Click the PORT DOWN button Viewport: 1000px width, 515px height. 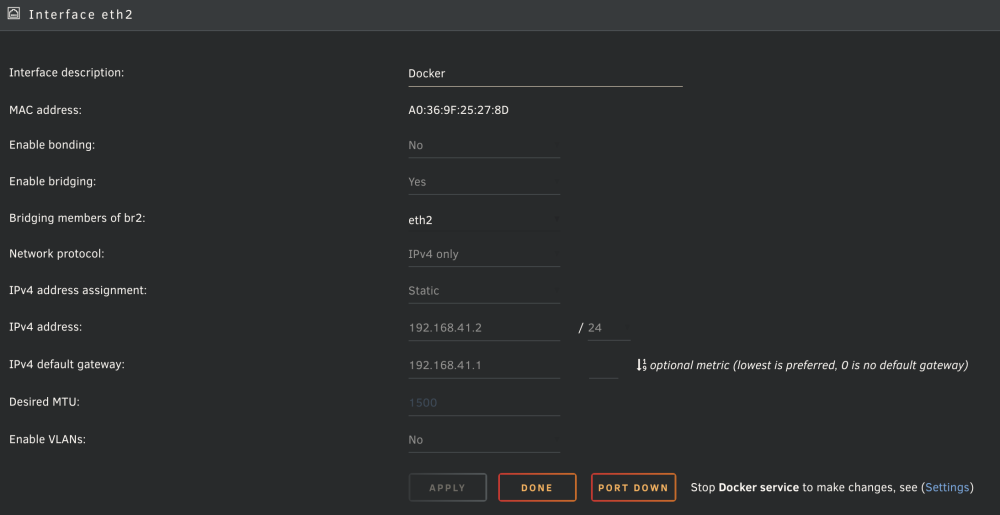coord(633,488)
